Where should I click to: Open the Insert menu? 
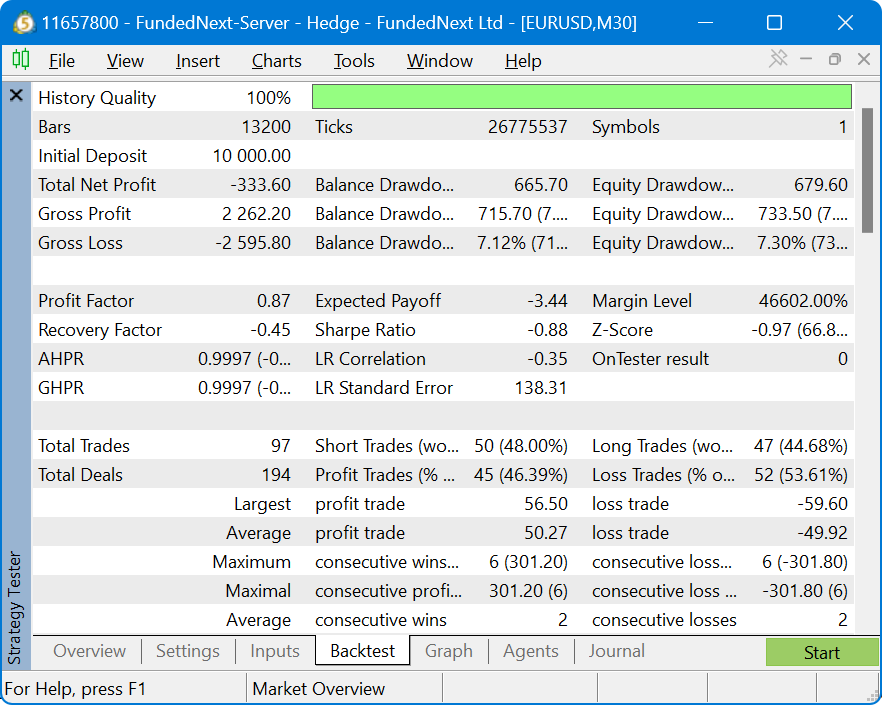197,61
